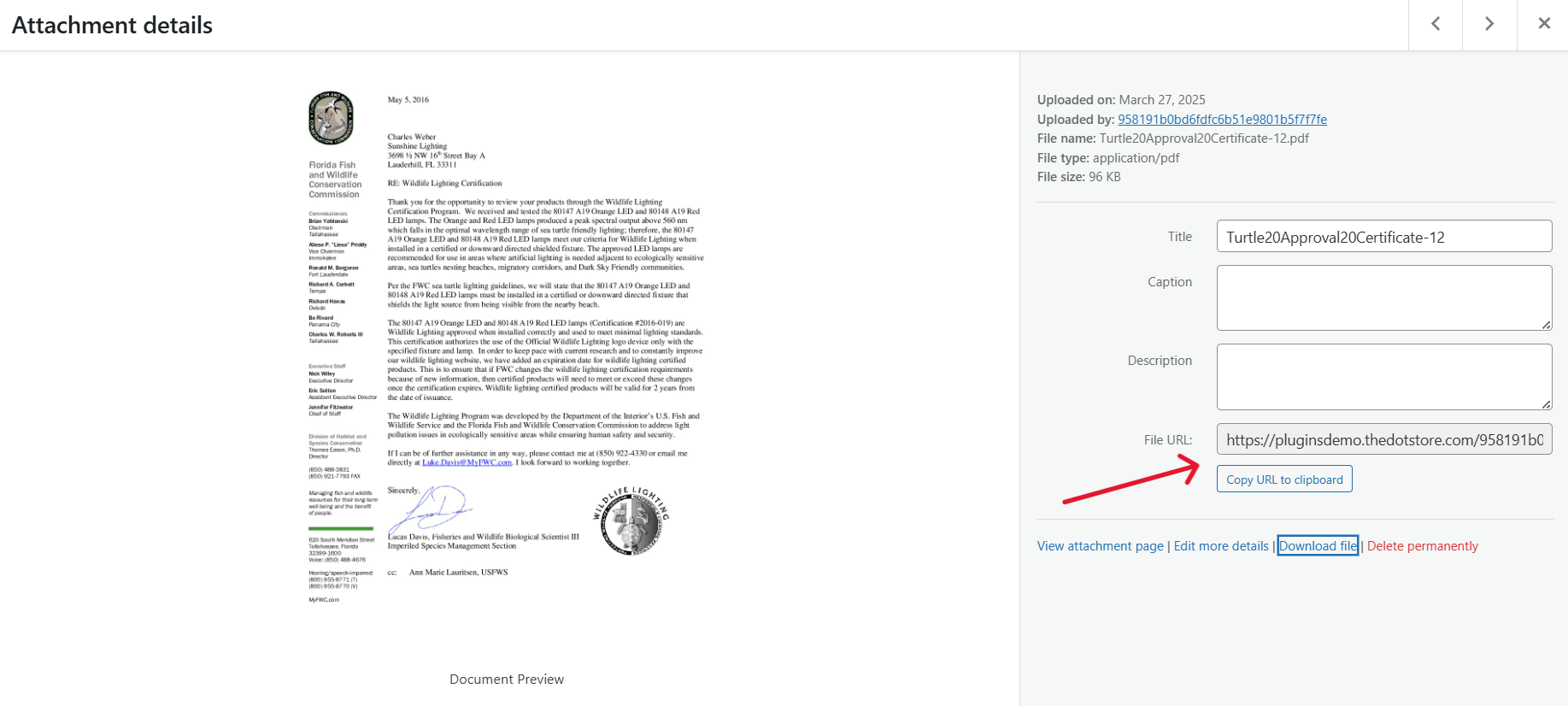1568x706 pixels.
Task: Click the Download file link
Action: 1318,546
